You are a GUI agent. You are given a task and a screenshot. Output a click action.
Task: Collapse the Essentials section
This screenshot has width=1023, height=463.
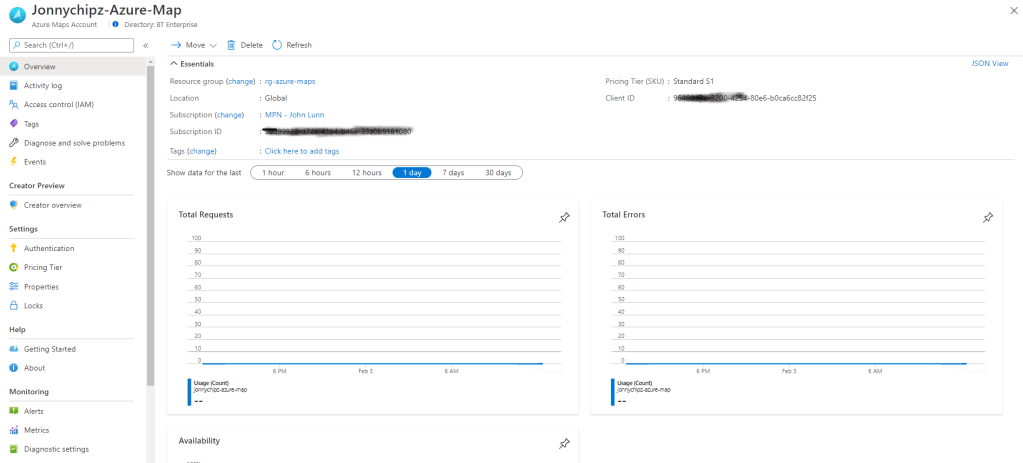pos(174,64)
